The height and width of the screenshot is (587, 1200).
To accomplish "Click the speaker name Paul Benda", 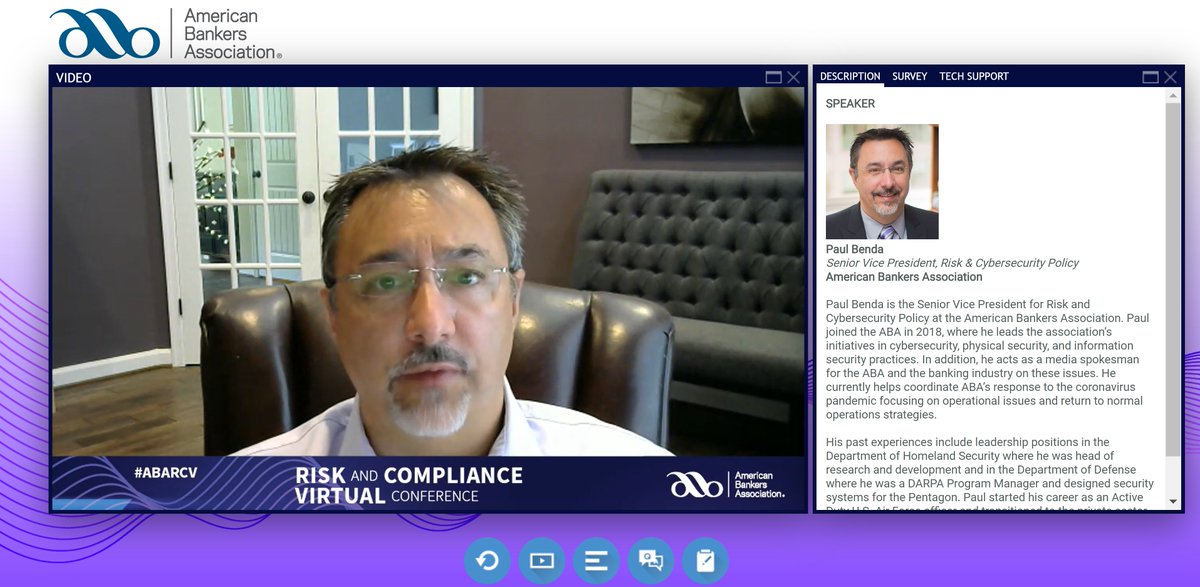I will click(855, 249).
